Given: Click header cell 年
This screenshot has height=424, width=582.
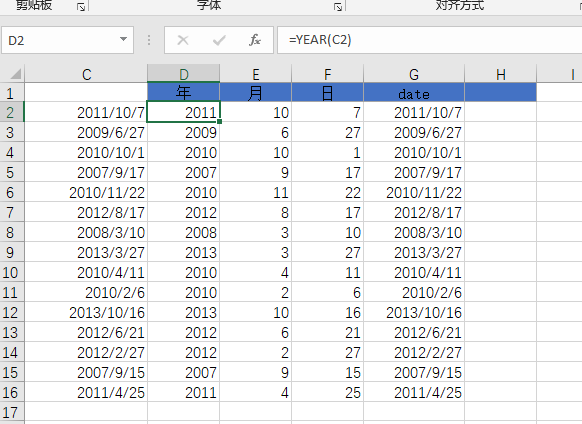Looking at the screenshot, I should point(184,92).
